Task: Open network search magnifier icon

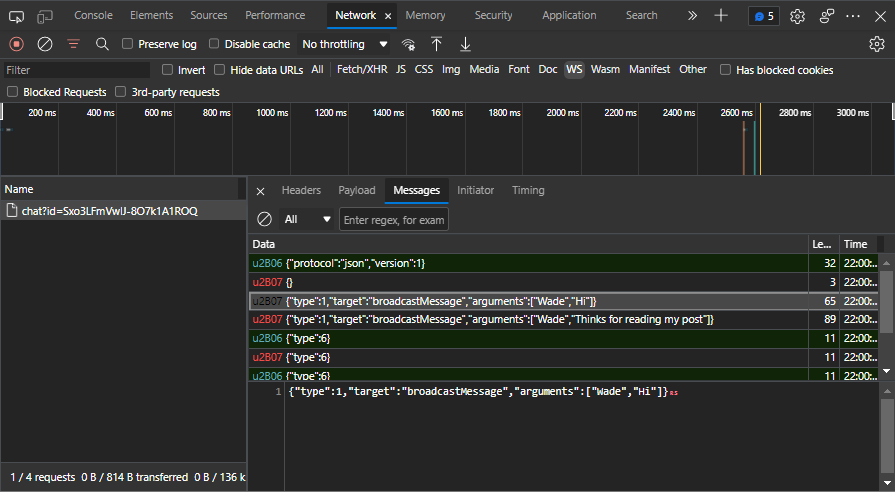Action: [x=102, y=44]
